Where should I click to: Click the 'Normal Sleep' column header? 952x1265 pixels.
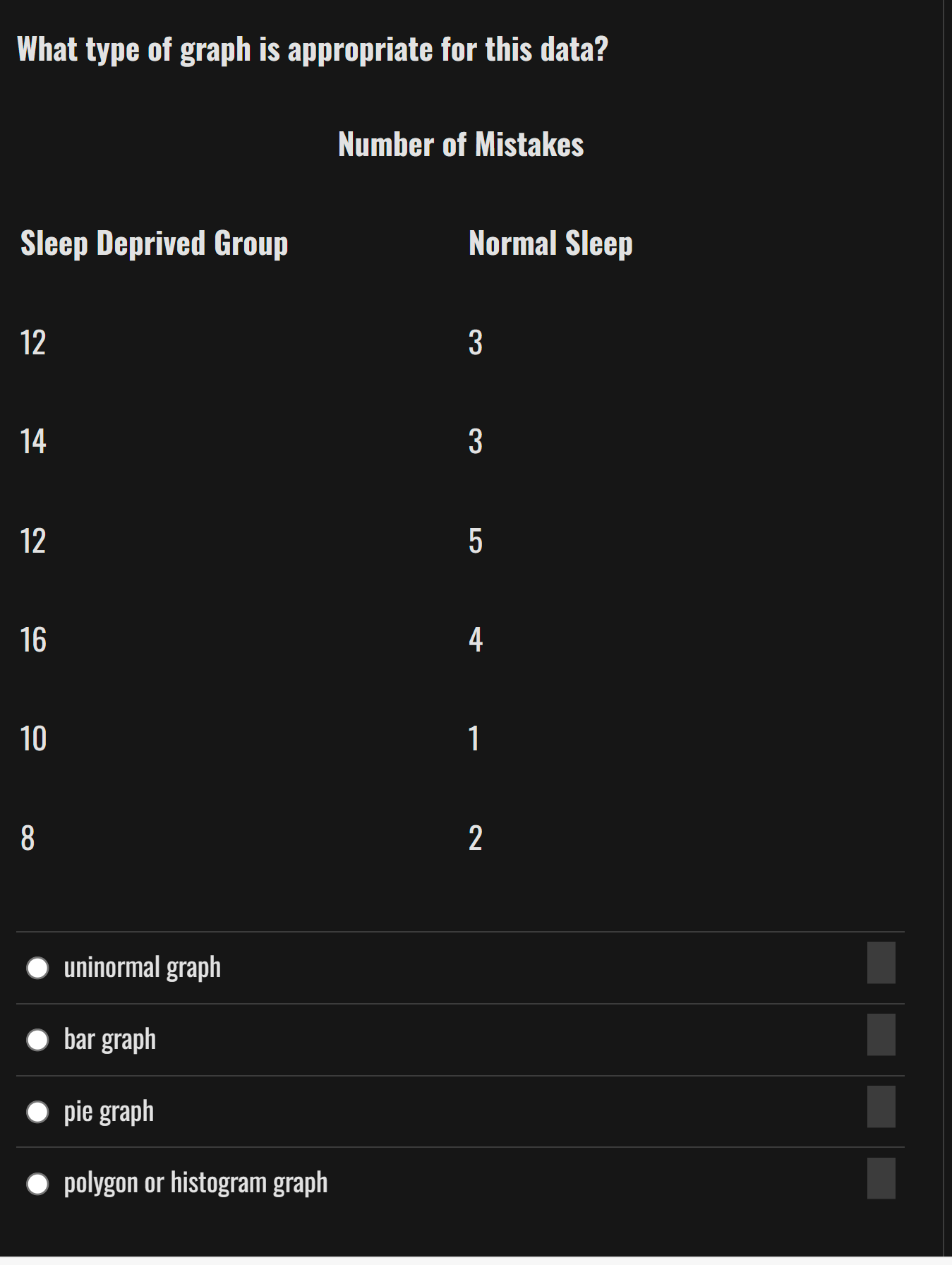coord(550,244)
